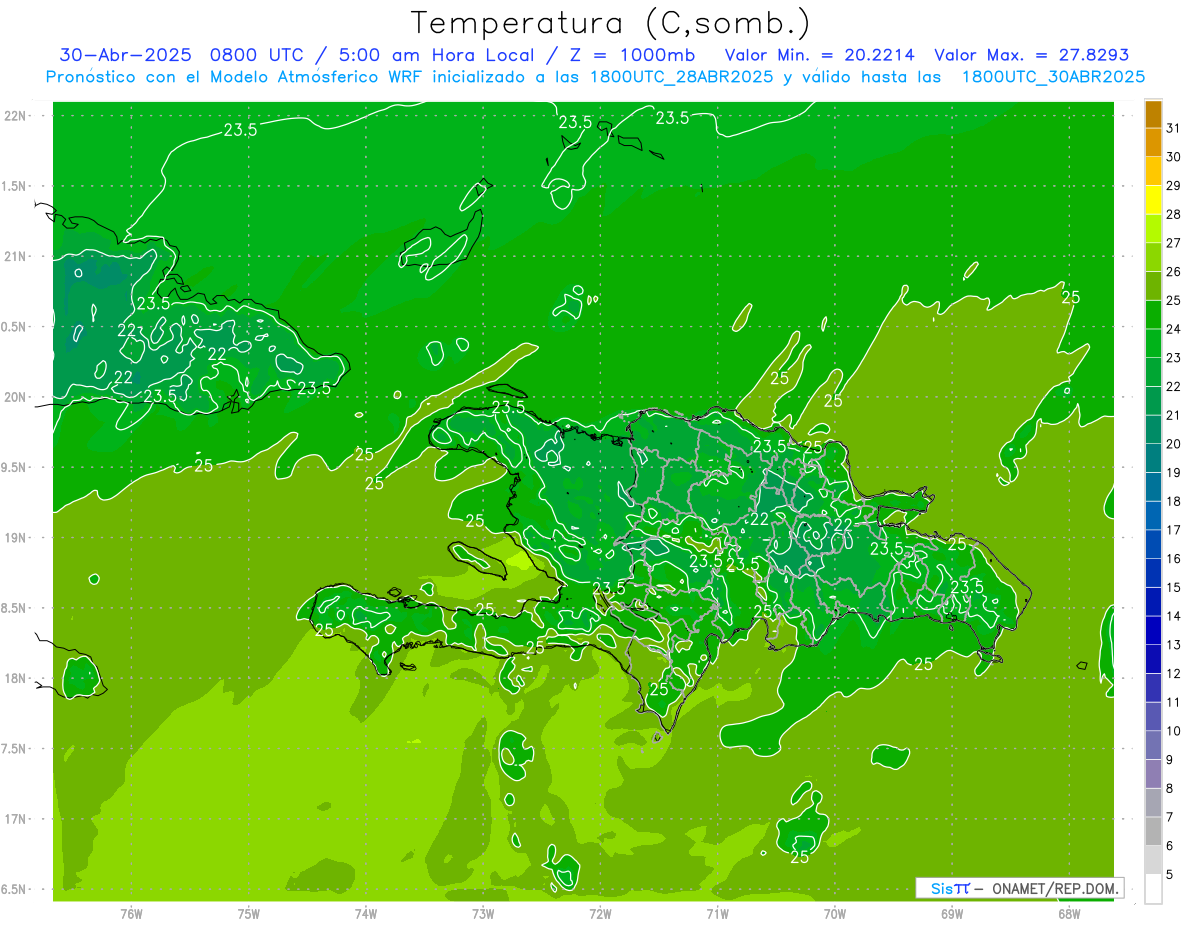Click the color legend value "29"
Viewport: 1200px width, 927px height.
(1174, 186)
